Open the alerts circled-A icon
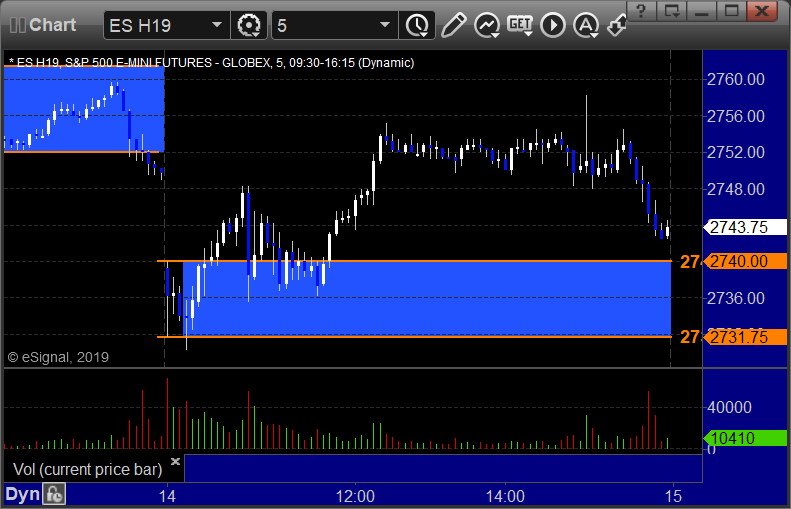791x509 pixels. tap(586, 25)
